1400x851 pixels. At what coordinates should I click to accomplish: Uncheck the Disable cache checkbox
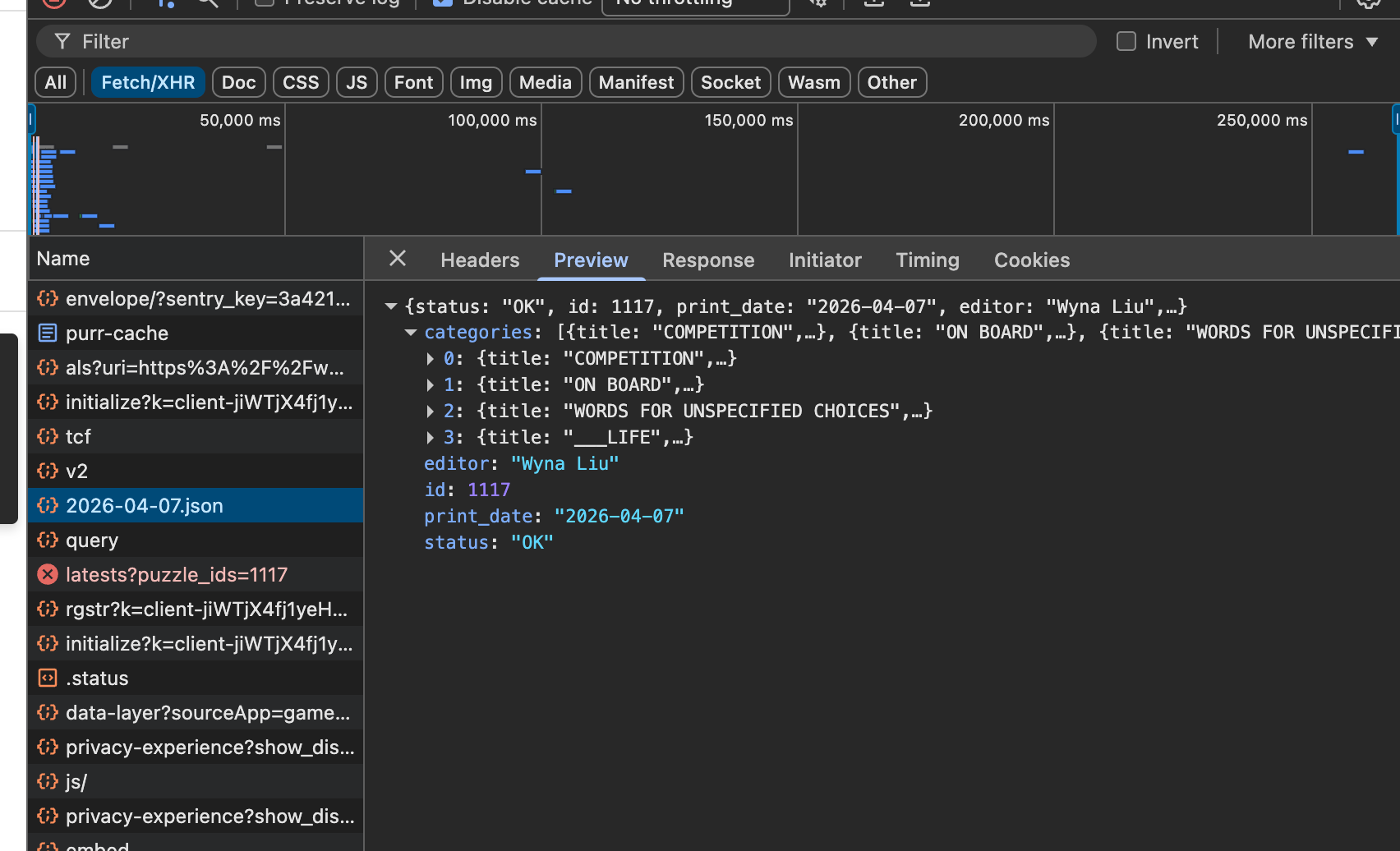click(441, 2)
